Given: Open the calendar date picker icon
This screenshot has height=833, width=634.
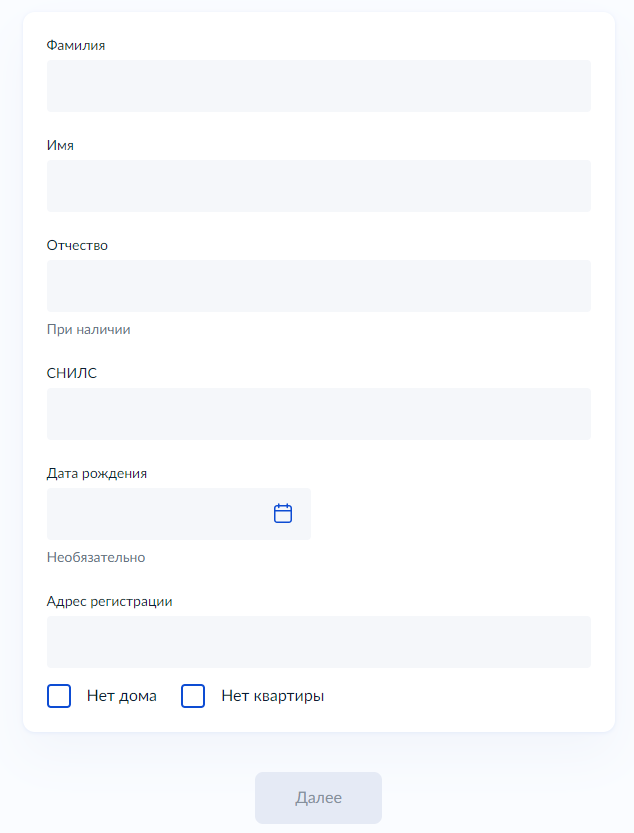Looking at the screenshot, I should tap(283, 513).
